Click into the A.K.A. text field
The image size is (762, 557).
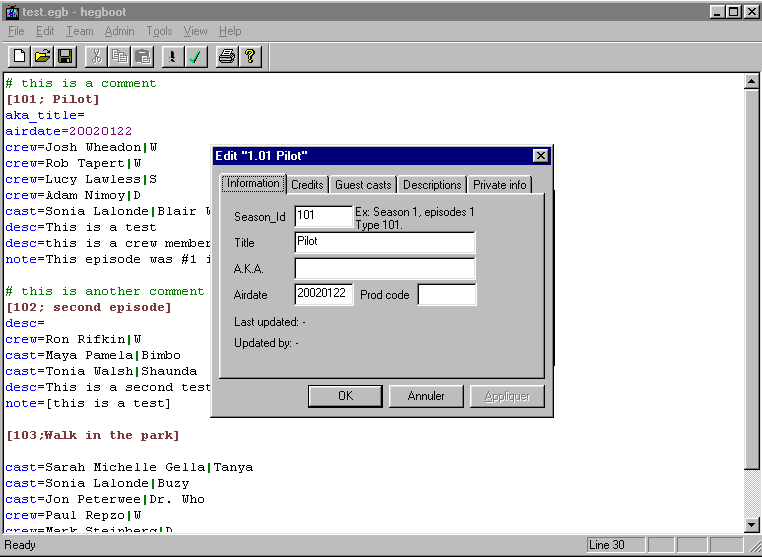pyautogui.click(x=385, y=268)
